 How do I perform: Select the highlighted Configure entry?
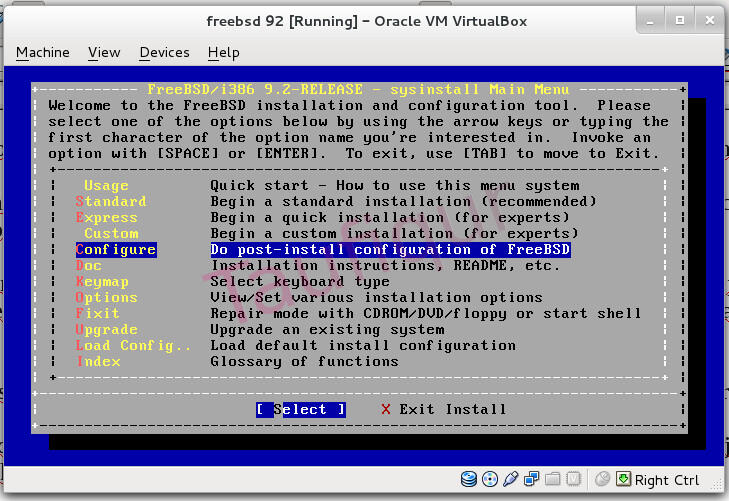116,250
